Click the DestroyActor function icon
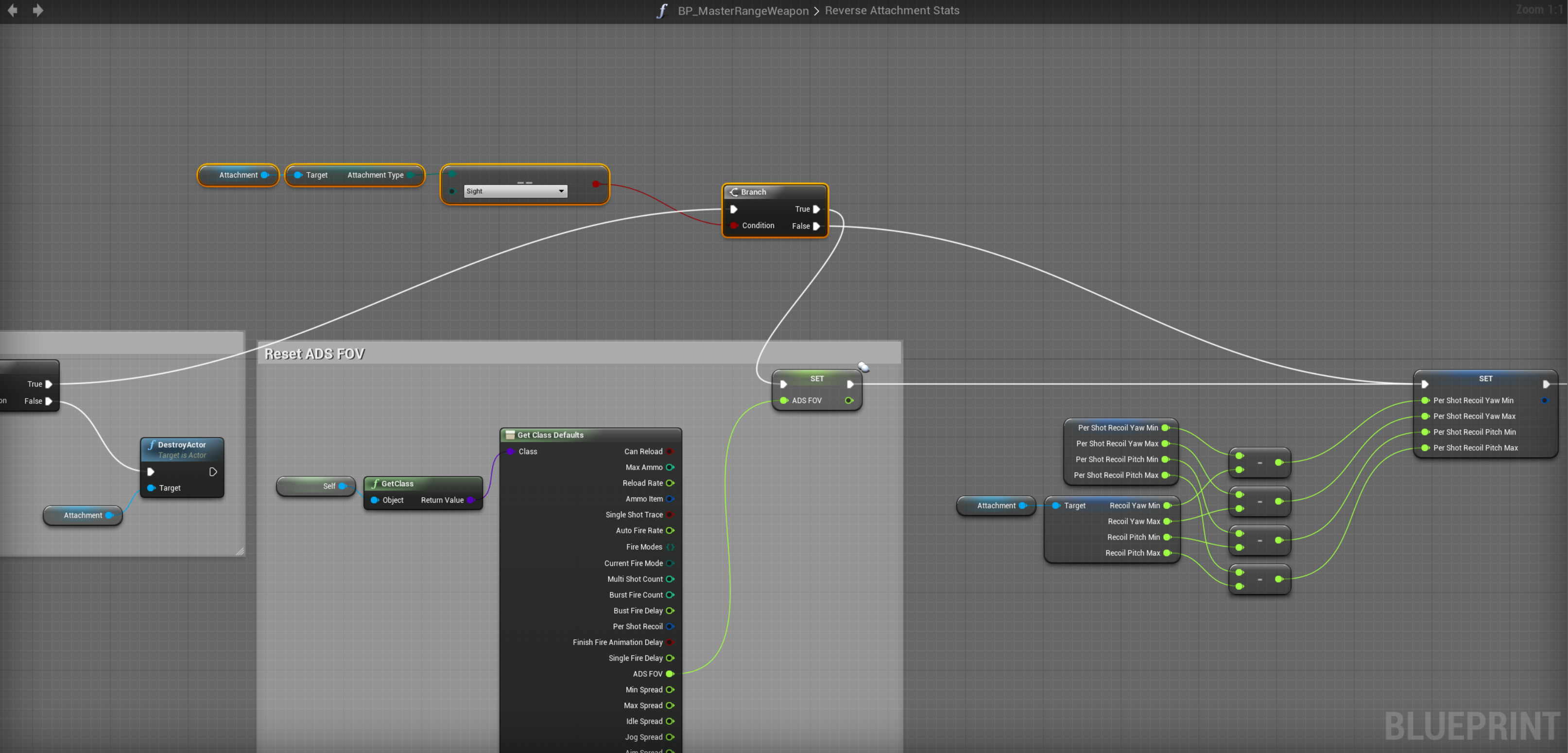The width and height of the screenshot is (1568, 753). [152, 445]
